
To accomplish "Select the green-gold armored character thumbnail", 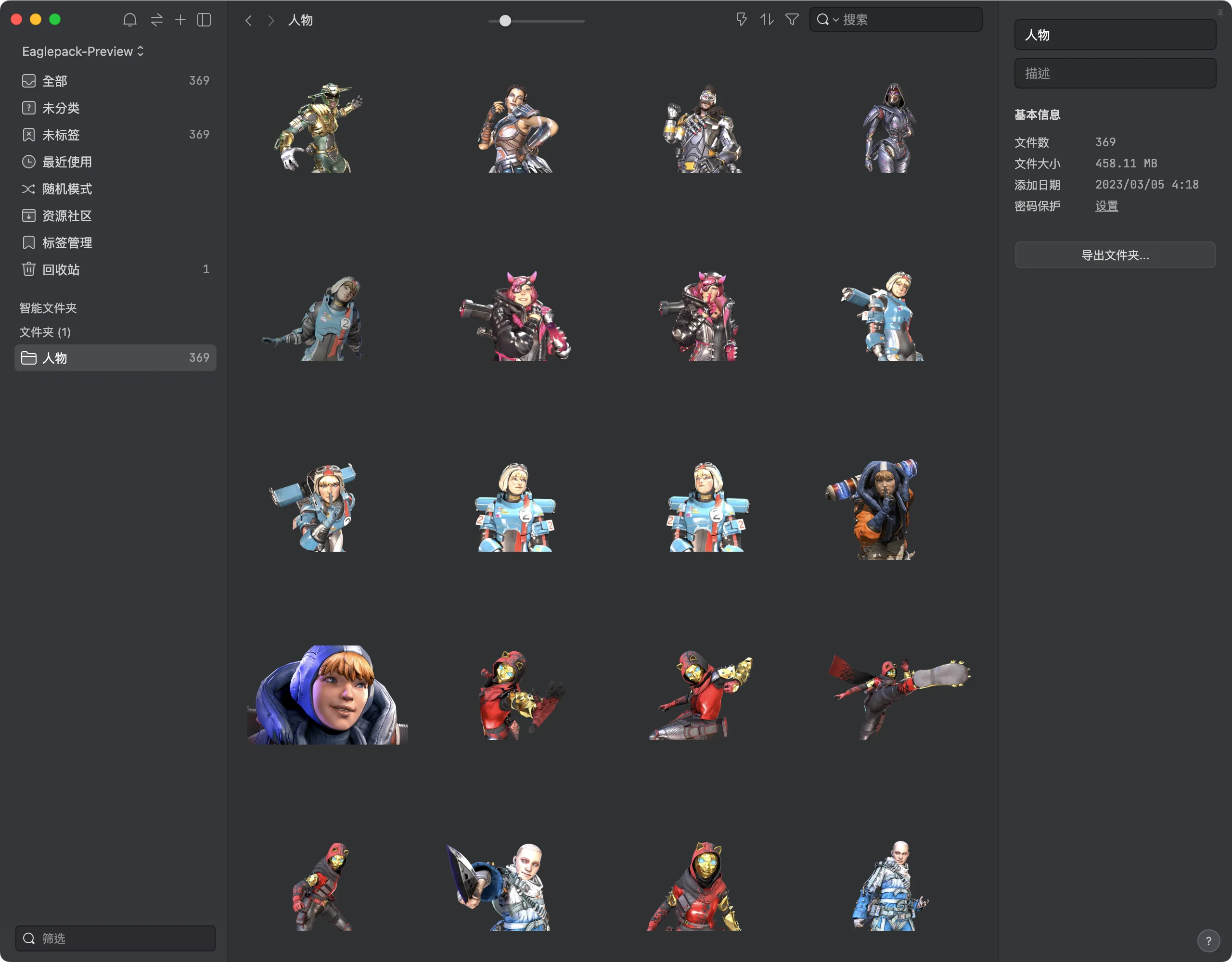I will point(319,127).
